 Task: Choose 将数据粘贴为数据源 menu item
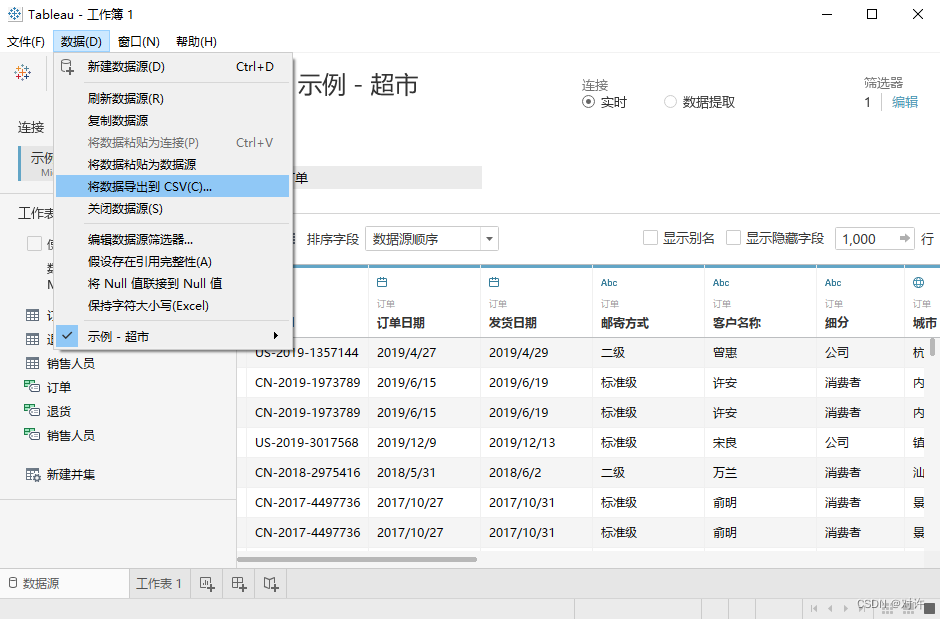173,165
